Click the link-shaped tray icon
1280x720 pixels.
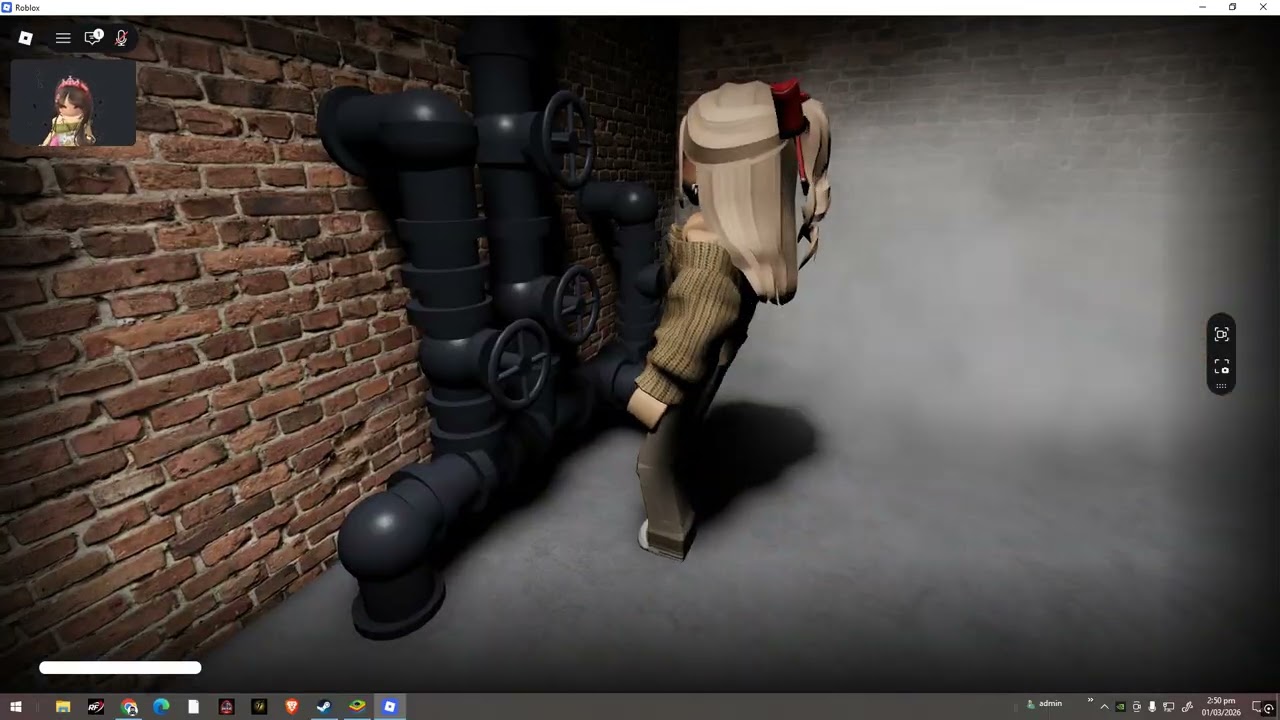point(1187,707)
